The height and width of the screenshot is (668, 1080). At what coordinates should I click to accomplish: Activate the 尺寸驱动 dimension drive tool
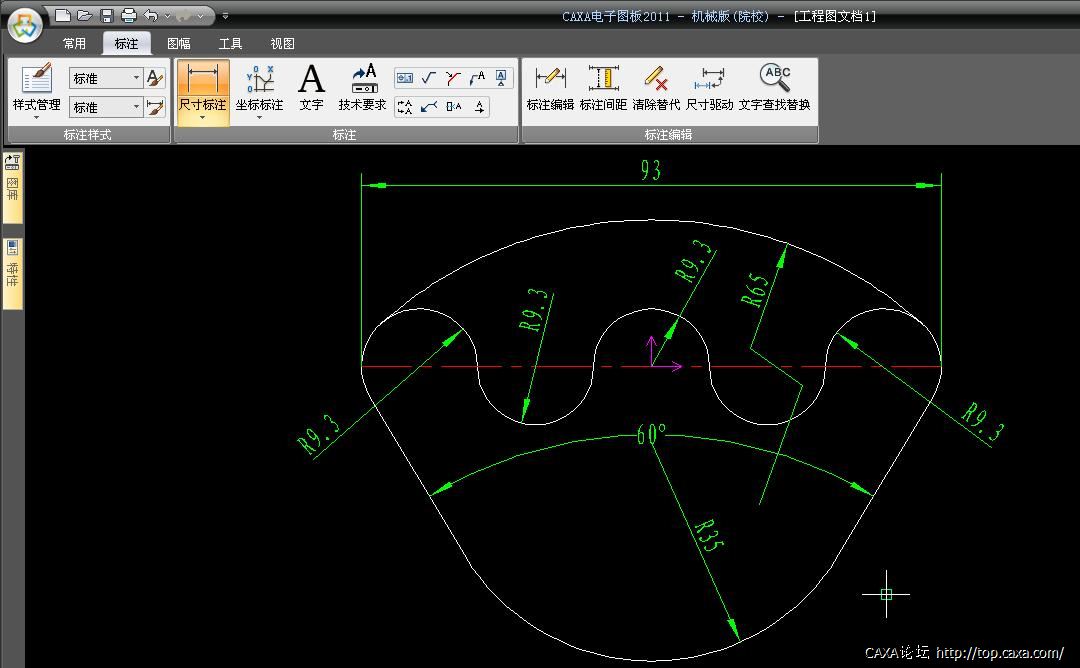(x=709, y=86)
